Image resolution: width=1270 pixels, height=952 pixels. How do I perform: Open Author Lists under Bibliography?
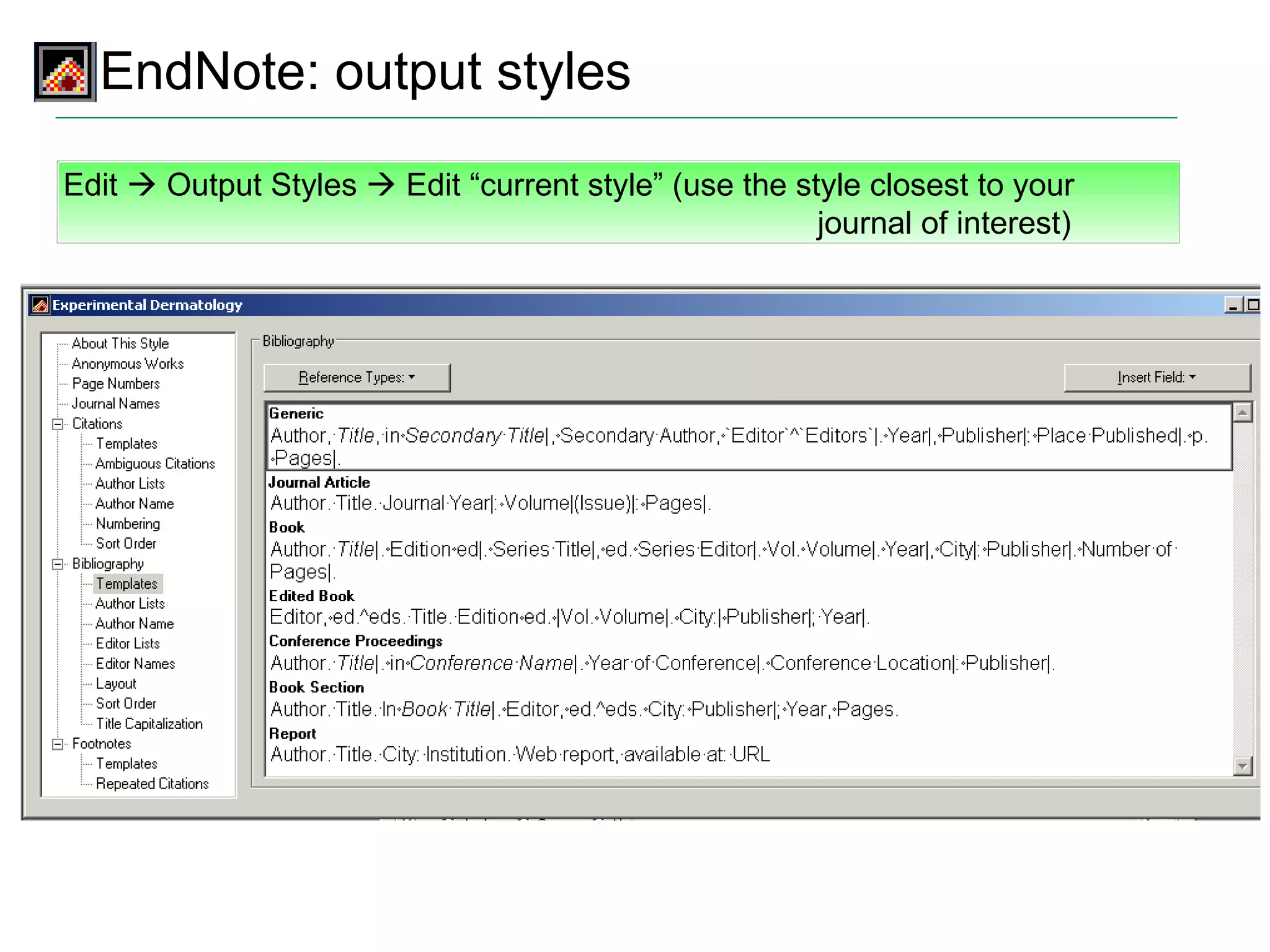click(x=130, y=604)
